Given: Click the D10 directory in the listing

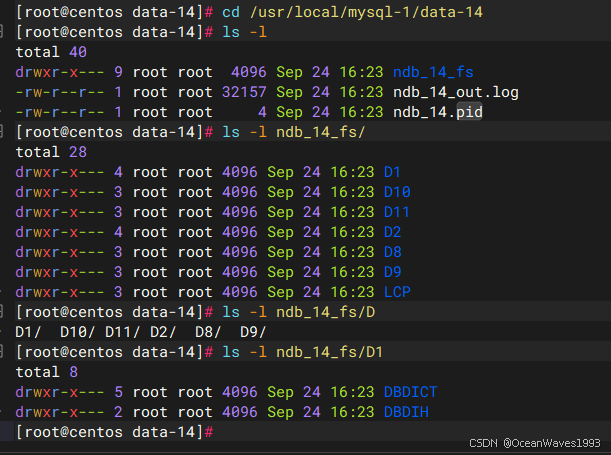Looking at the screenshot, I should [x=397, y=192].
